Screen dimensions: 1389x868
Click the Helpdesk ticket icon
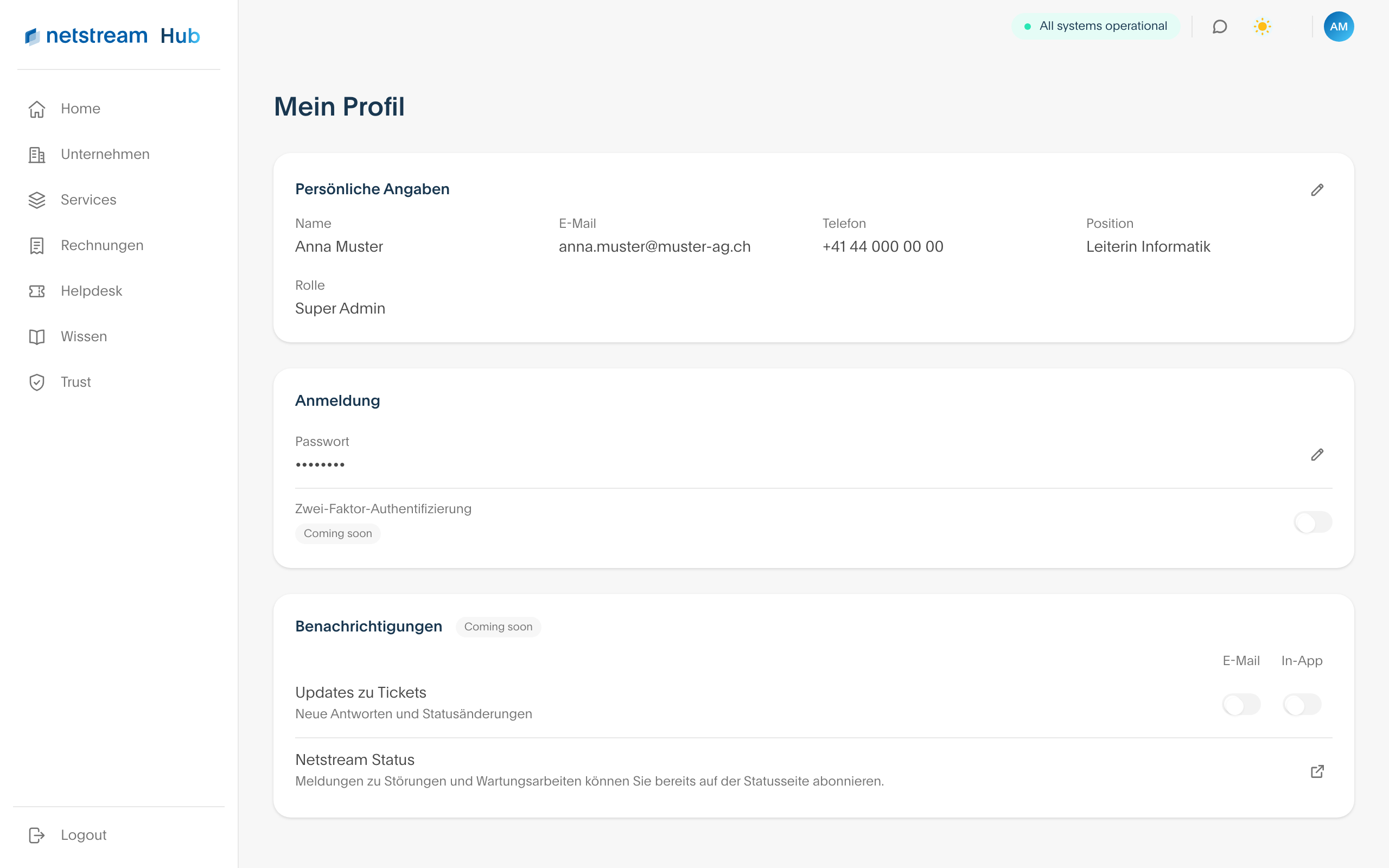tap(37, 291)
